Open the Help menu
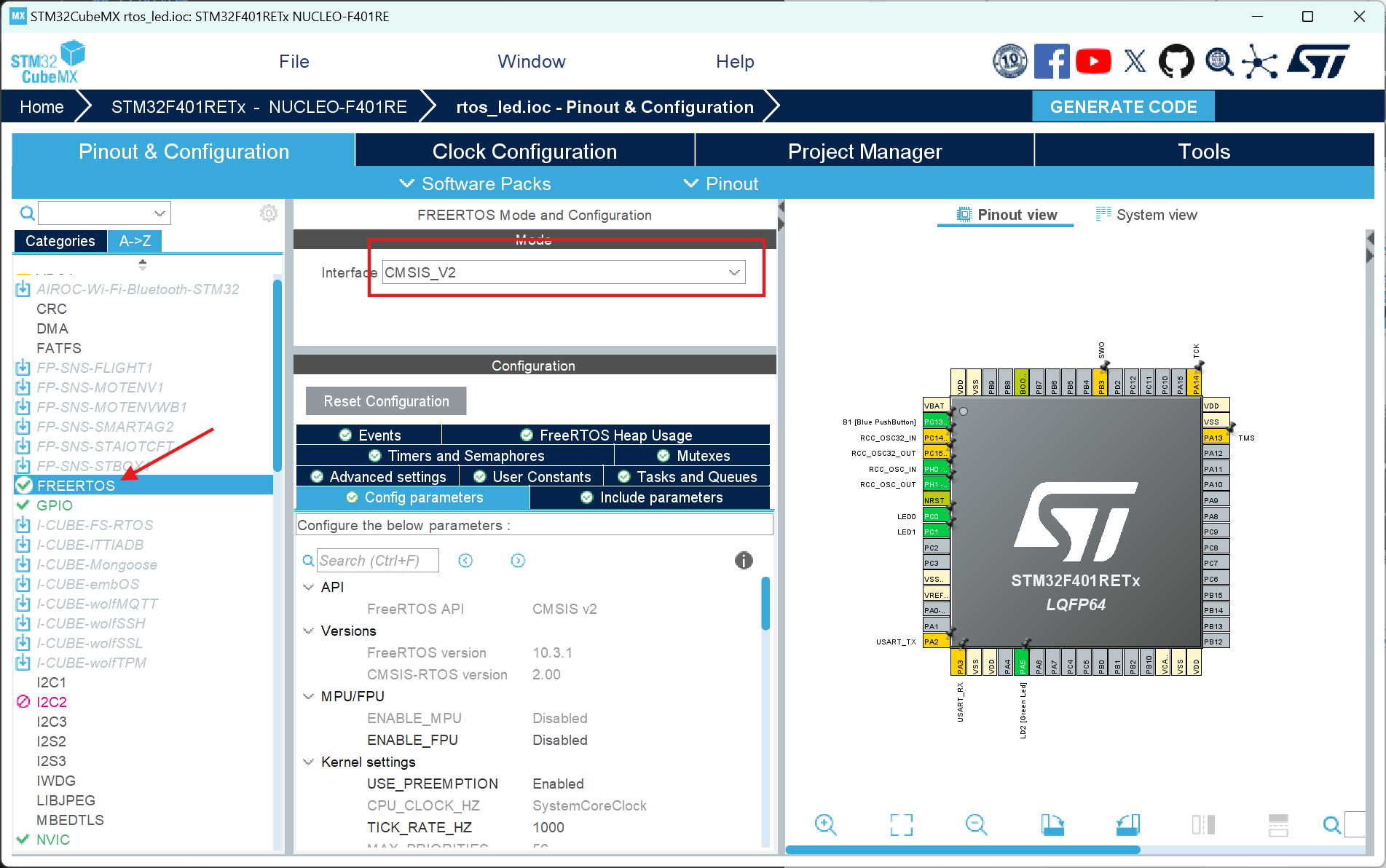 735,62
